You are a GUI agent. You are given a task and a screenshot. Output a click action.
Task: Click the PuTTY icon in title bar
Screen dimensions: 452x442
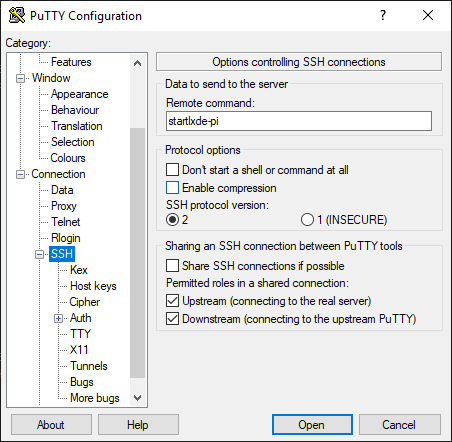[17, 15]
